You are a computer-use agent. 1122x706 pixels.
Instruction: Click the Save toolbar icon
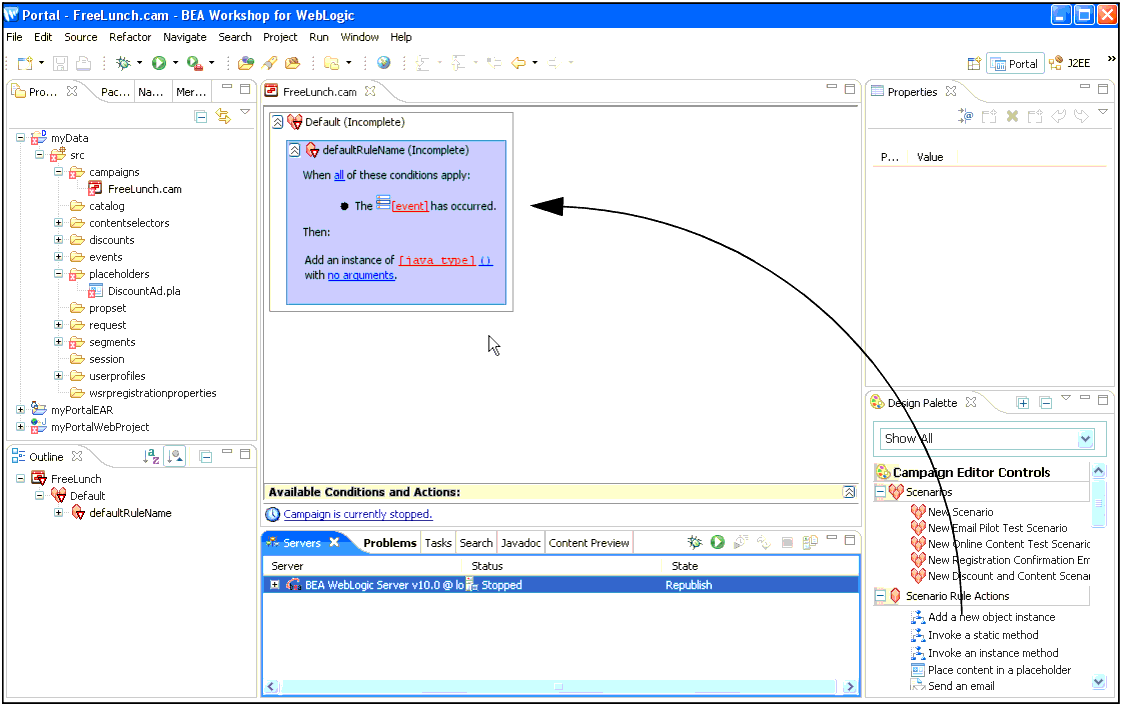click(61, 64)
